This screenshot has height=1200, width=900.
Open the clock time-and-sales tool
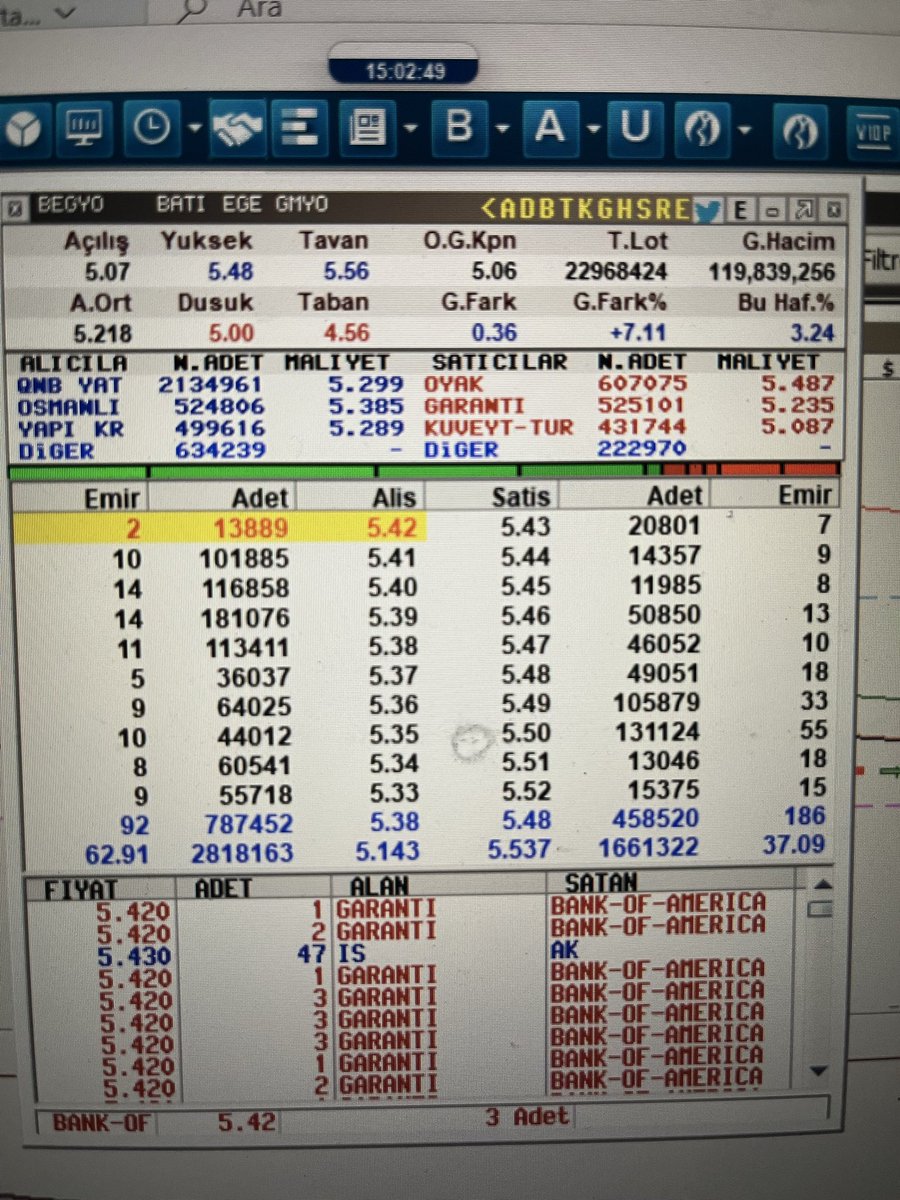click(x=152, y=128)
